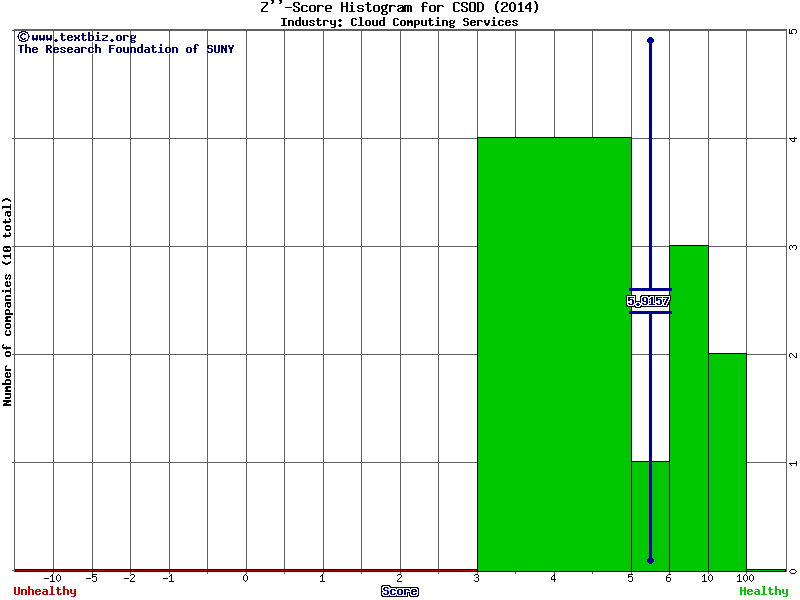Image resolution: width=800 pixels, height=600 pixels.
Task: Click the x-axis tick label '6'
Action: (x=669, y=578)
